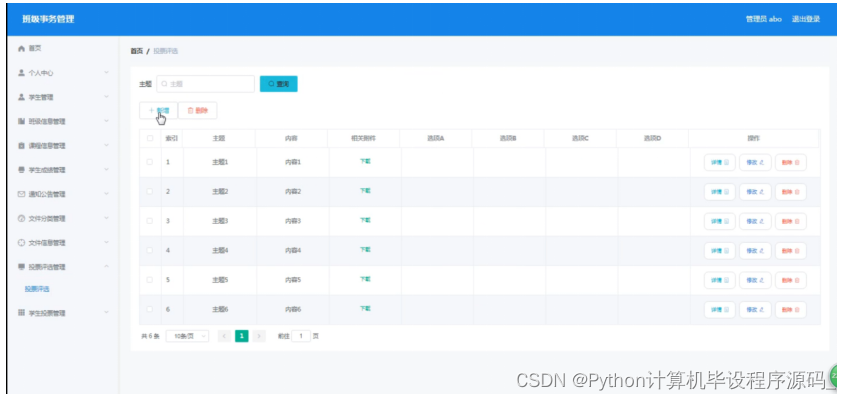Viewport: 851px width, 400px height.
Task: Check the checkbox for row 主题2
Action: pos(150,191)
